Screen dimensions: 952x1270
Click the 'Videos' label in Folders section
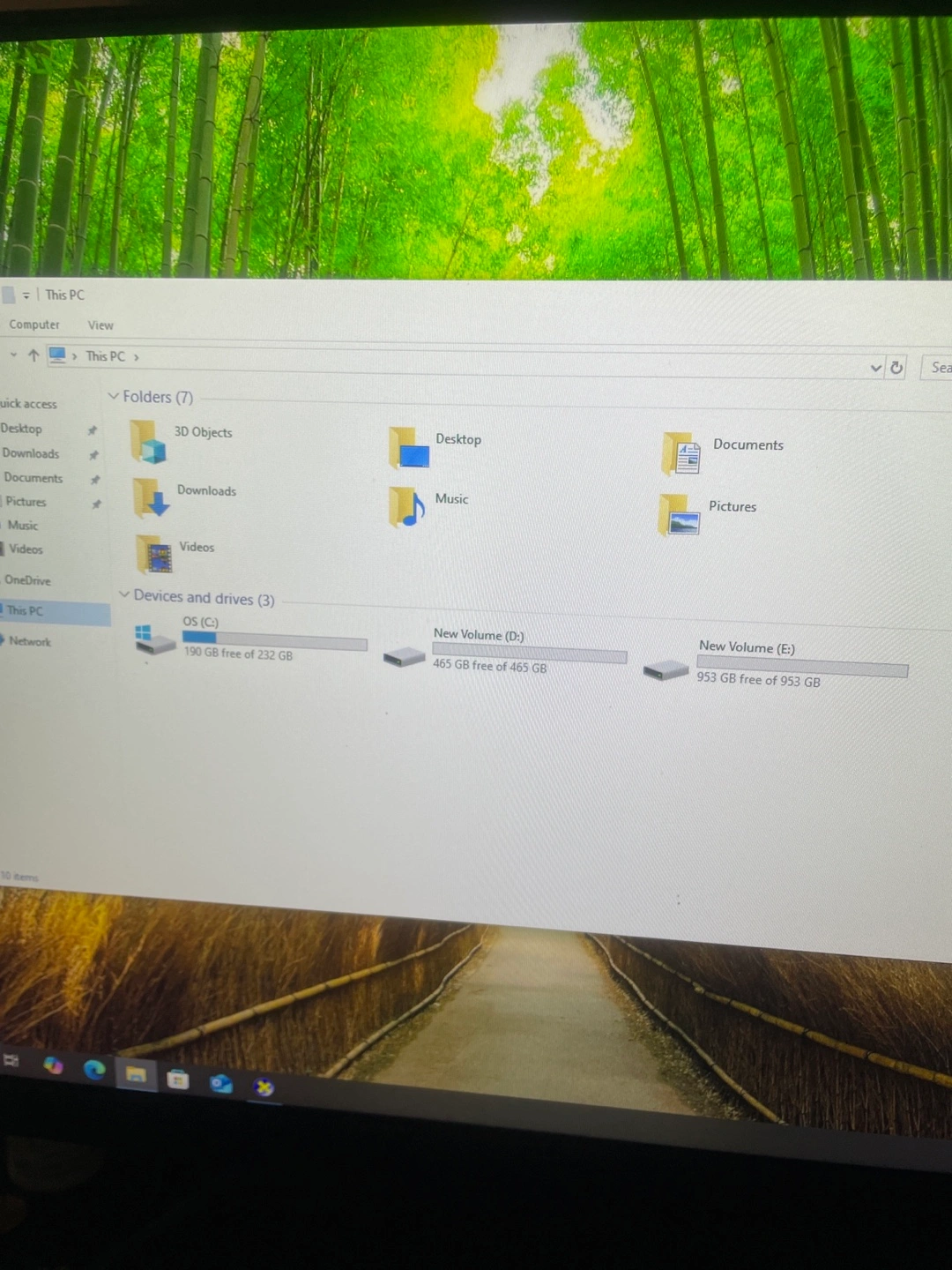click(x=197, y=547)
